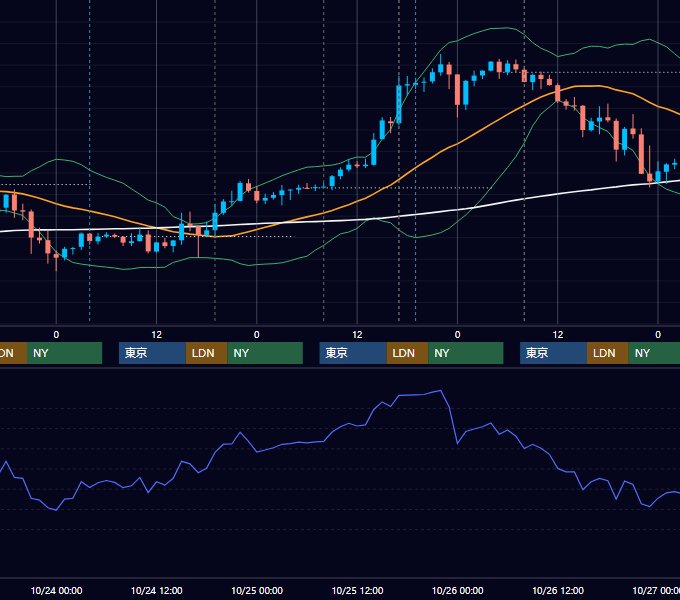
Task: Click the 東京 session block for 10/25
Action: [353, 353]
